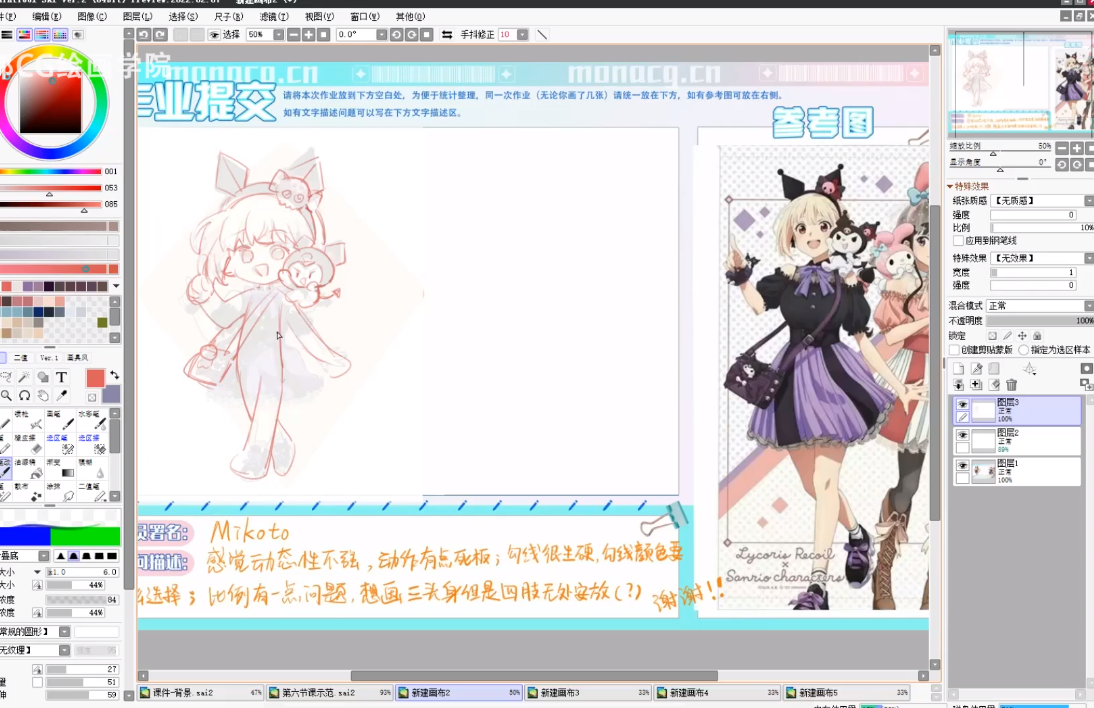The height and width of the screenshot is (708, 1094).
Task: Click the canvas zoom-in plus button
Action: 308,34
